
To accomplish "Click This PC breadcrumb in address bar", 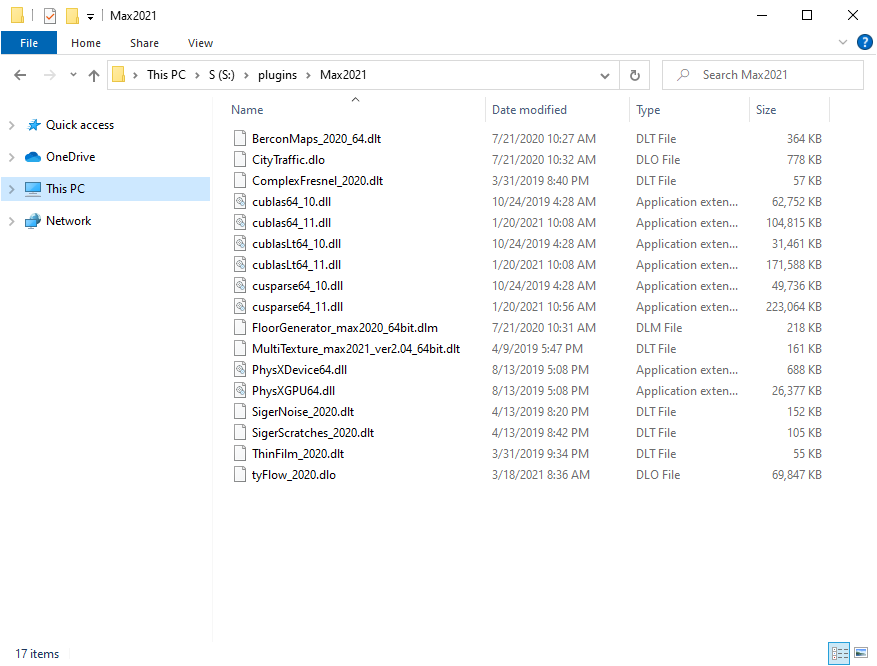I will (166, 75).
